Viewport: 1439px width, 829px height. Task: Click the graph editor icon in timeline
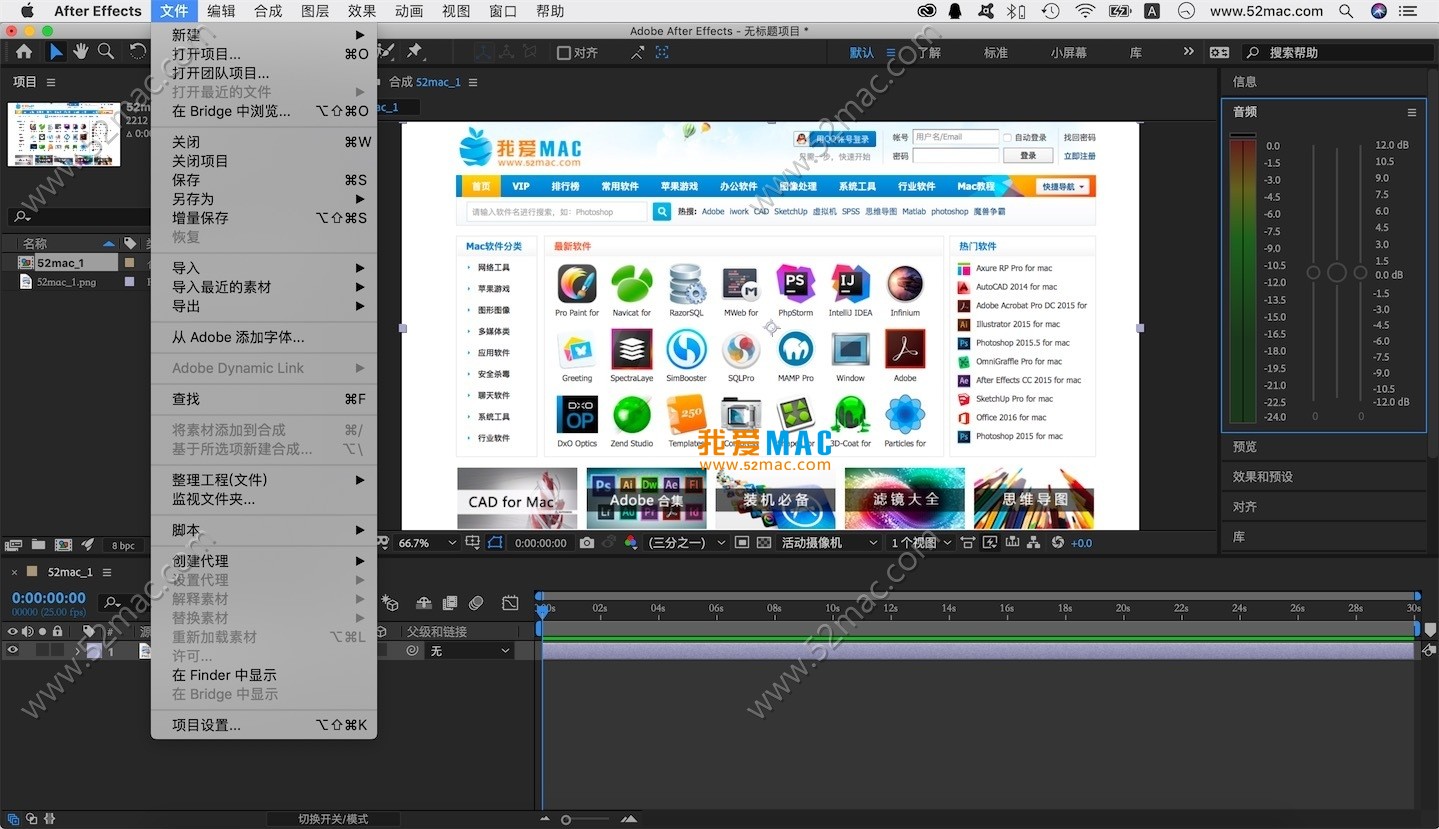tap(510, 603)
